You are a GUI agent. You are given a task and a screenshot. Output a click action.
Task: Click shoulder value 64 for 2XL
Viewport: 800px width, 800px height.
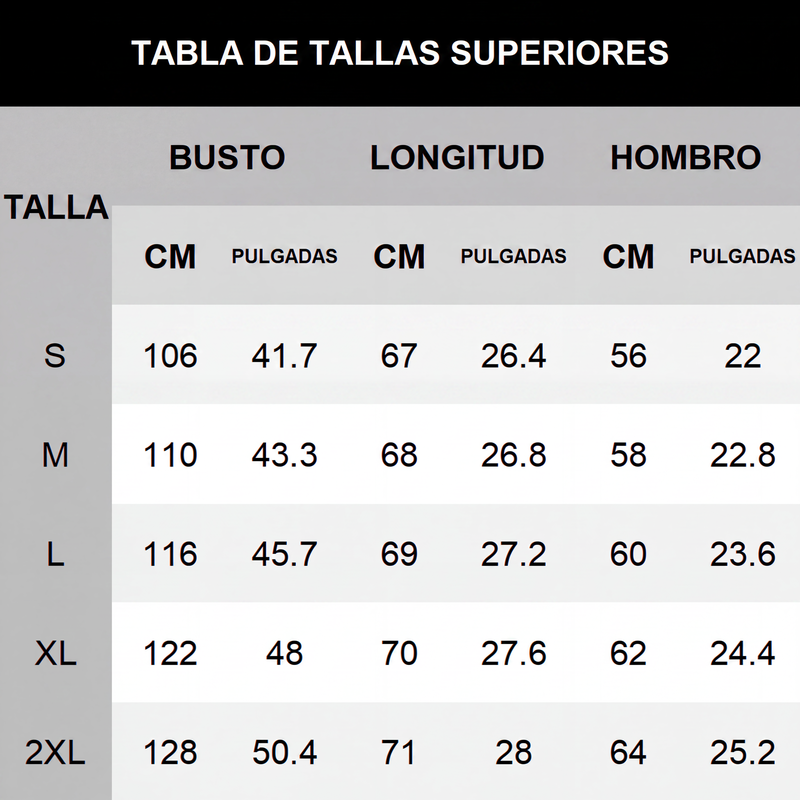628,752
